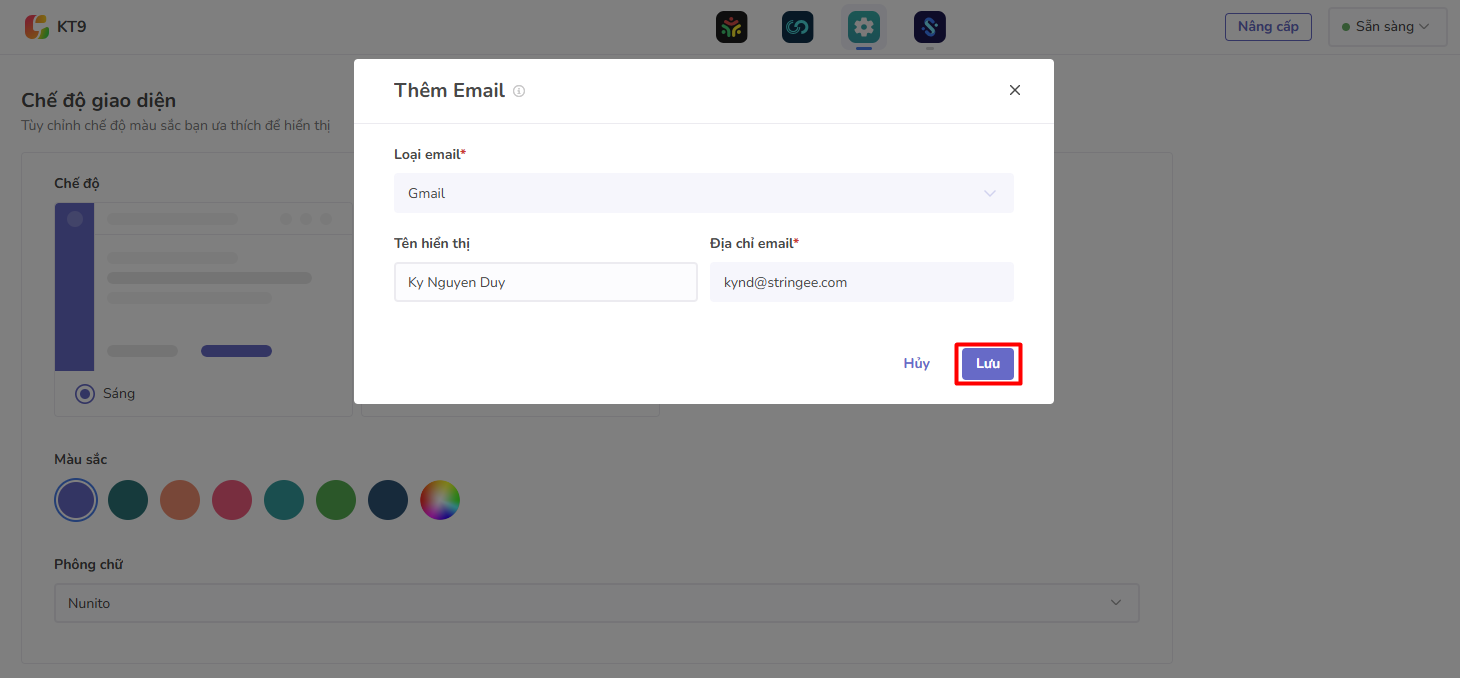Screen dimensions: 1460x678
Task: Pick the rainbow custom color swatch
Action: click(x=440, y=500)
